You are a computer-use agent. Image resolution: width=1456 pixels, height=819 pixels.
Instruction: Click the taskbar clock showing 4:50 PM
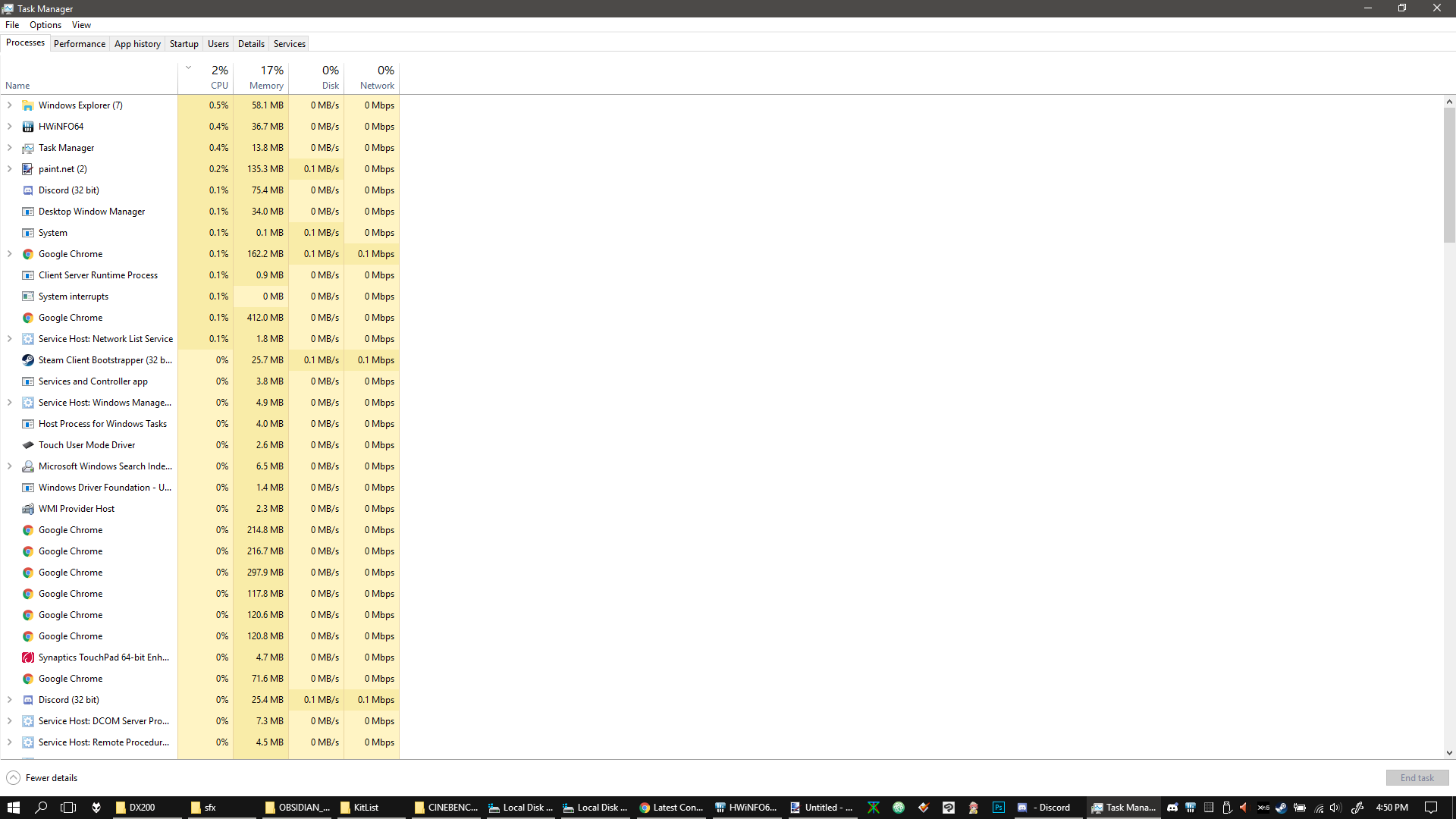point(1392,808)
